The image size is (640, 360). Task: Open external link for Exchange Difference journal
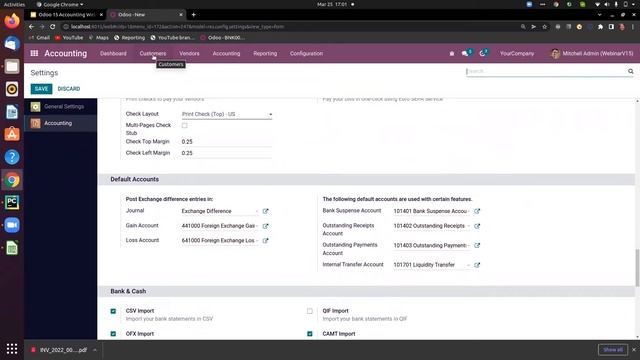point(266,211)
